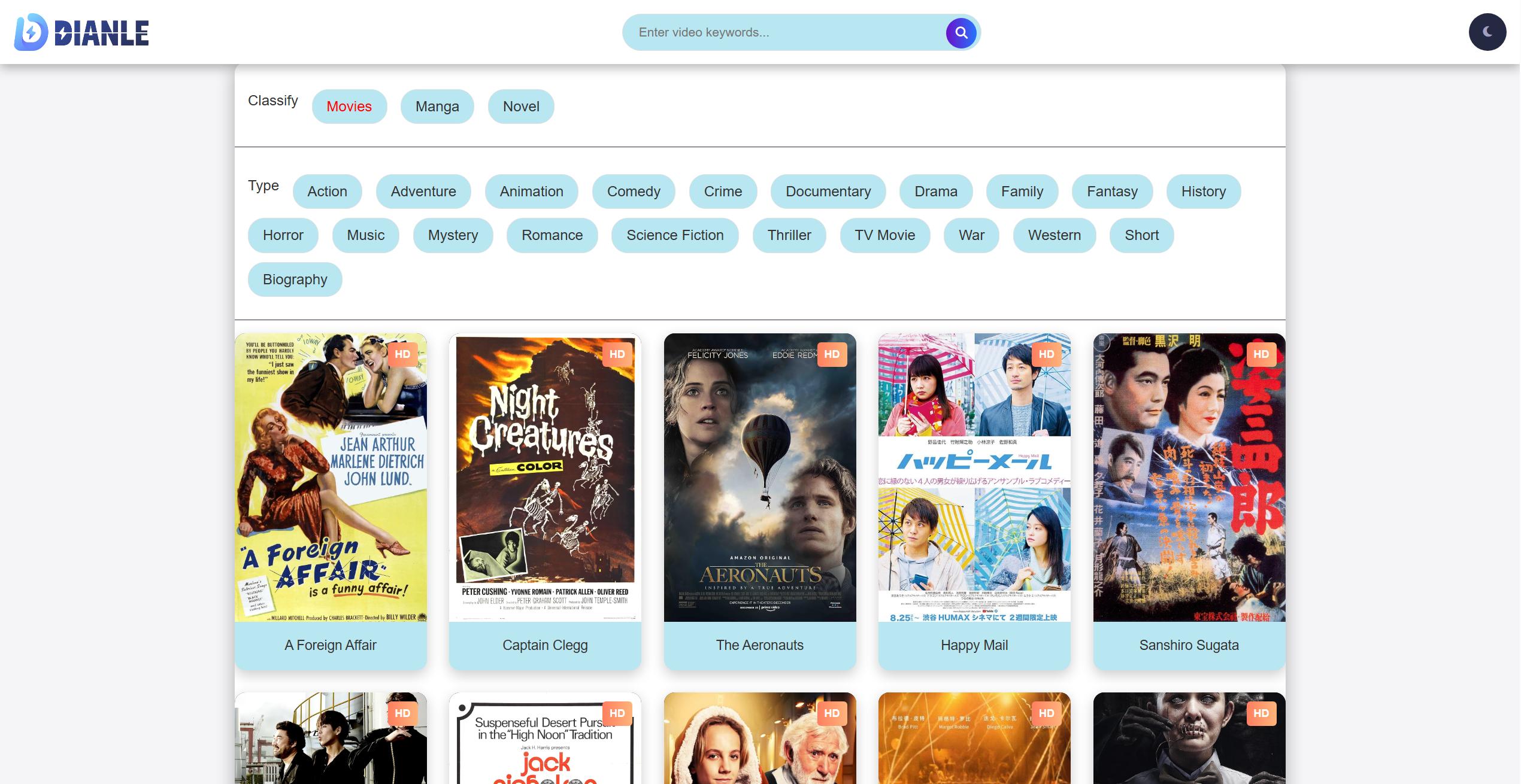Image resolution: width=1521 pixels, height=784 pixels.
Task: Toggle dark mode with the moon icon
Action: point(1487,32)
